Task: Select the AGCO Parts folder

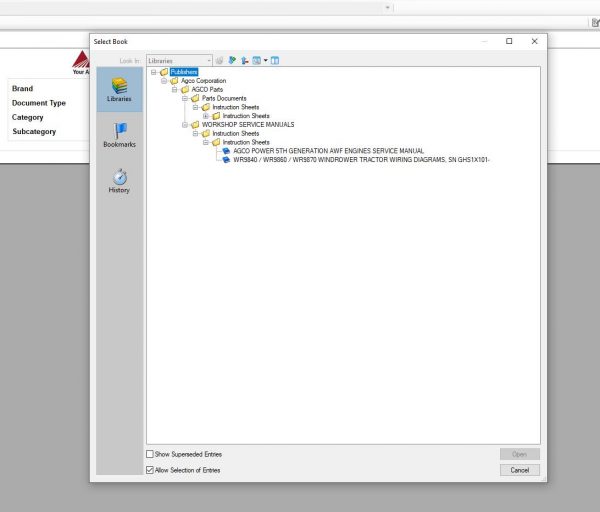Action: click(x=207, y=90)
